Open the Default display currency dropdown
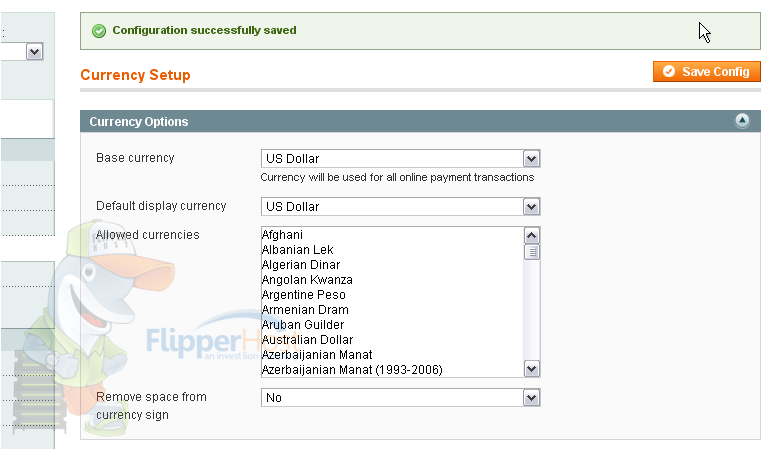776x450 pixels. point(400,206)
